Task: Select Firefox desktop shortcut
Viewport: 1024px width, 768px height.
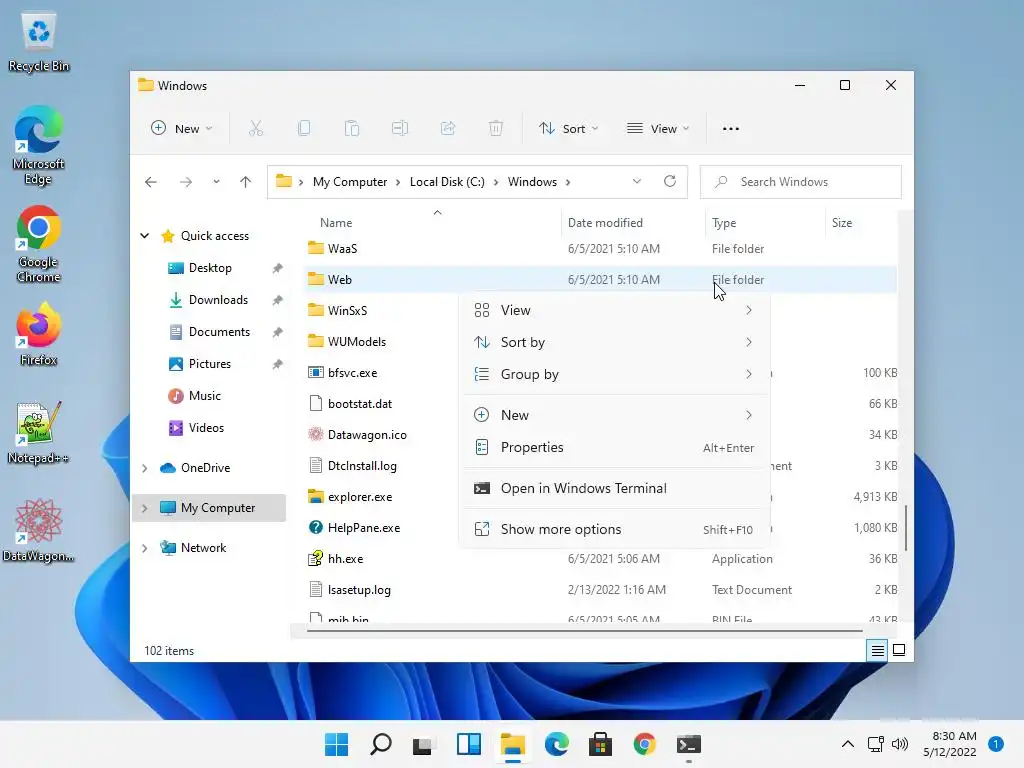Action: tap(39, 334)
